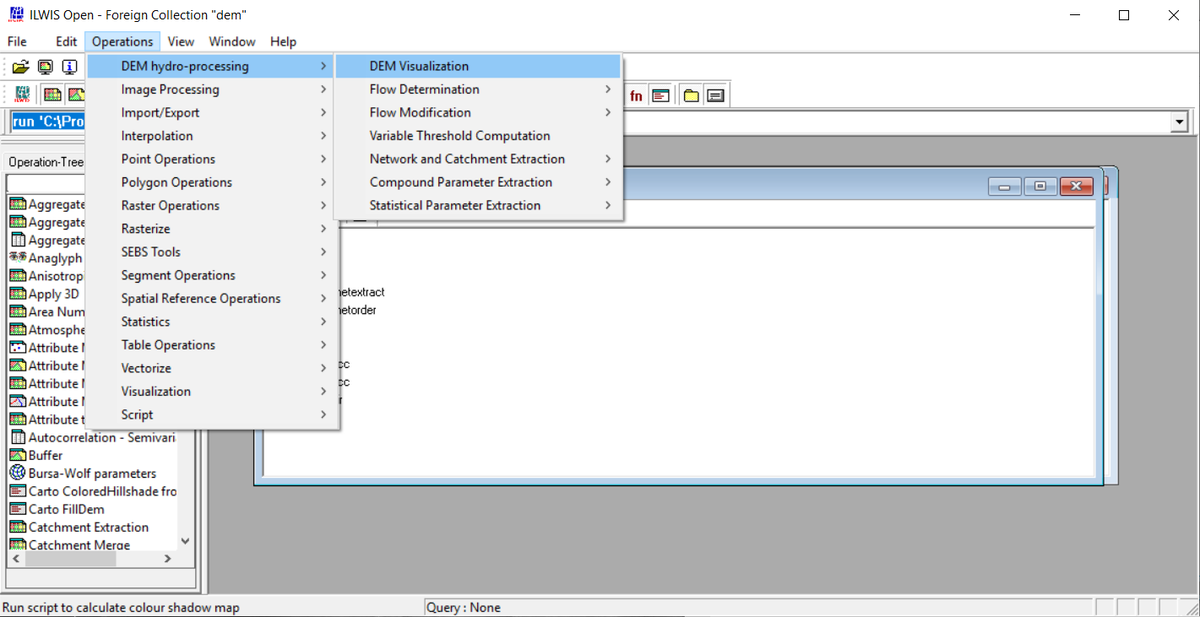1200x617 pixels.
Task: Click the Open file toolbar icon
Action: click(x=21, y=66)
